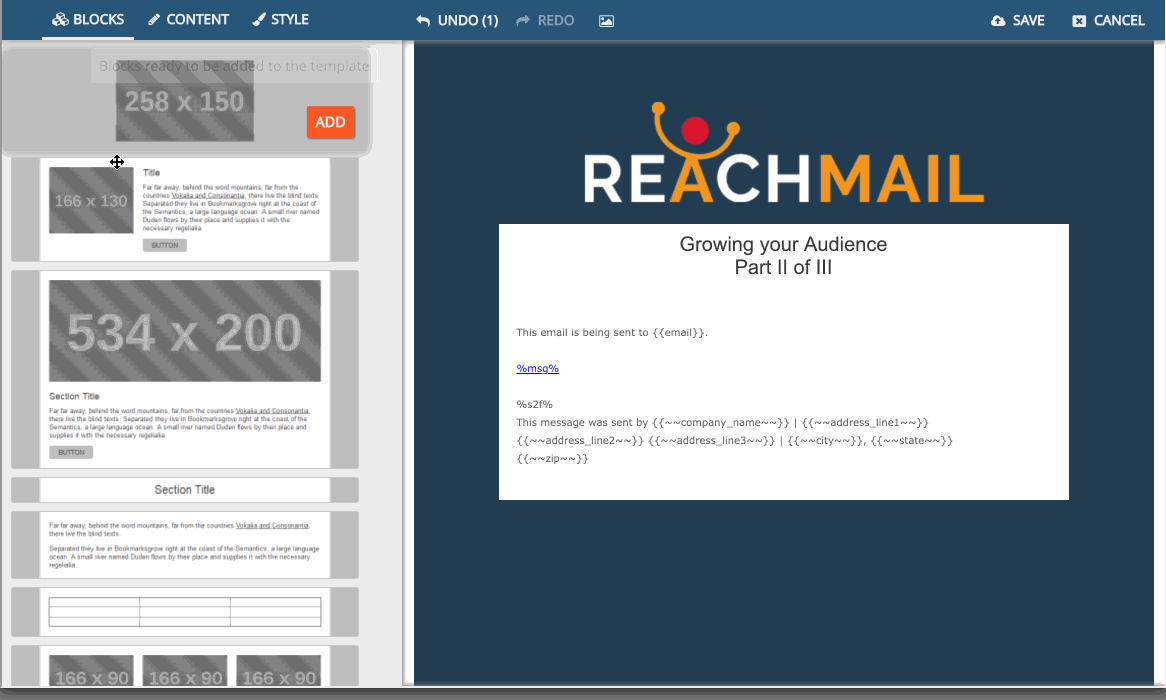The width and height of the screenshot is (1166, 700).
Task: Click the cubes icon on the BLOCKS tab
Action: [60, 19]
